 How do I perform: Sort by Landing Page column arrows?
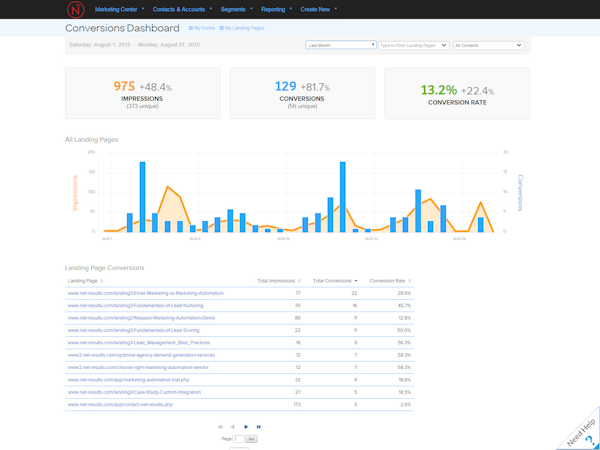point(101,281)
